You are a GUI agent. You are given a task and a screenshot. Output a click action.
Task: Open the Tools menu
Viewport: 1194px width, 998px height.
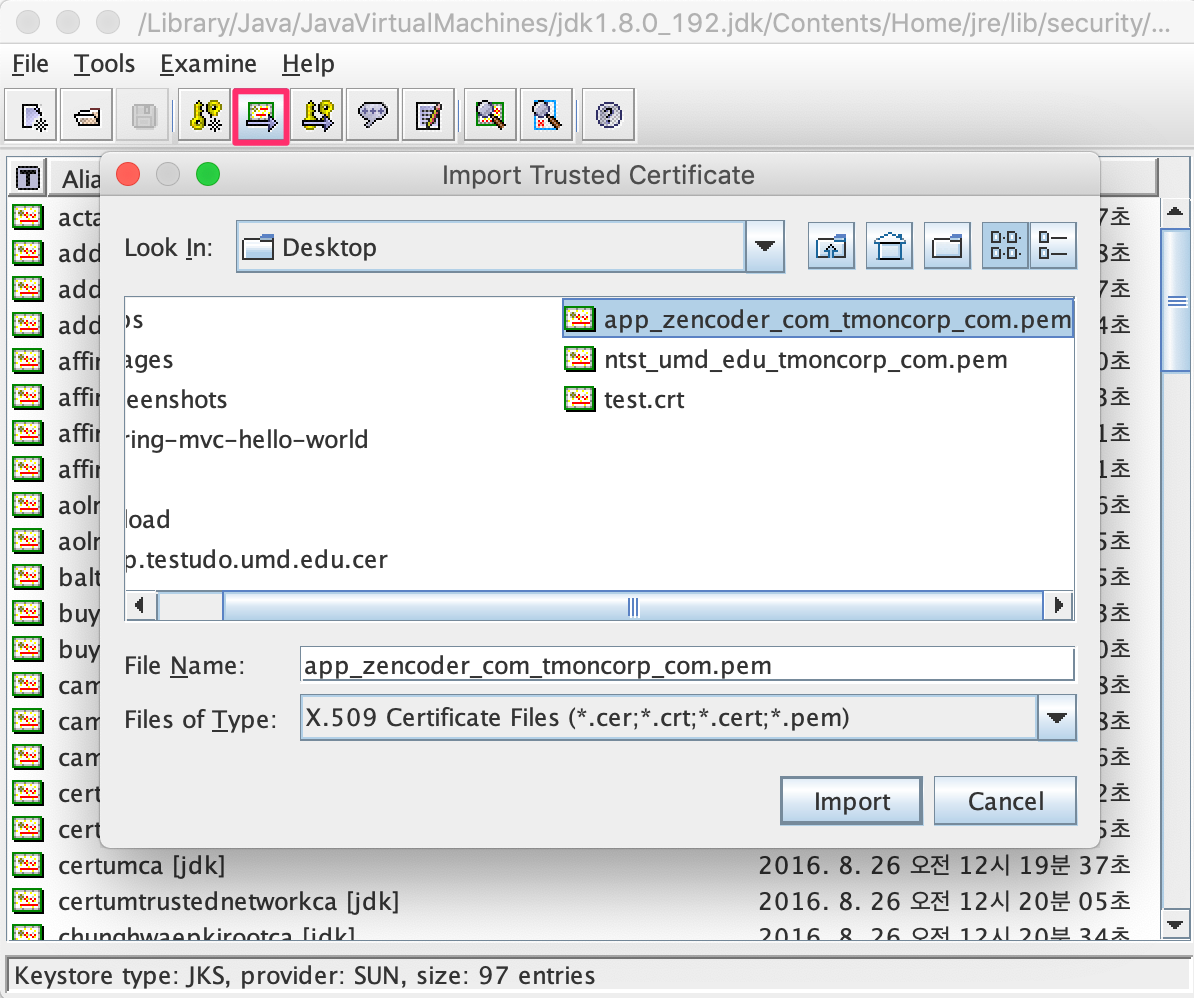(x=104, y=65)
